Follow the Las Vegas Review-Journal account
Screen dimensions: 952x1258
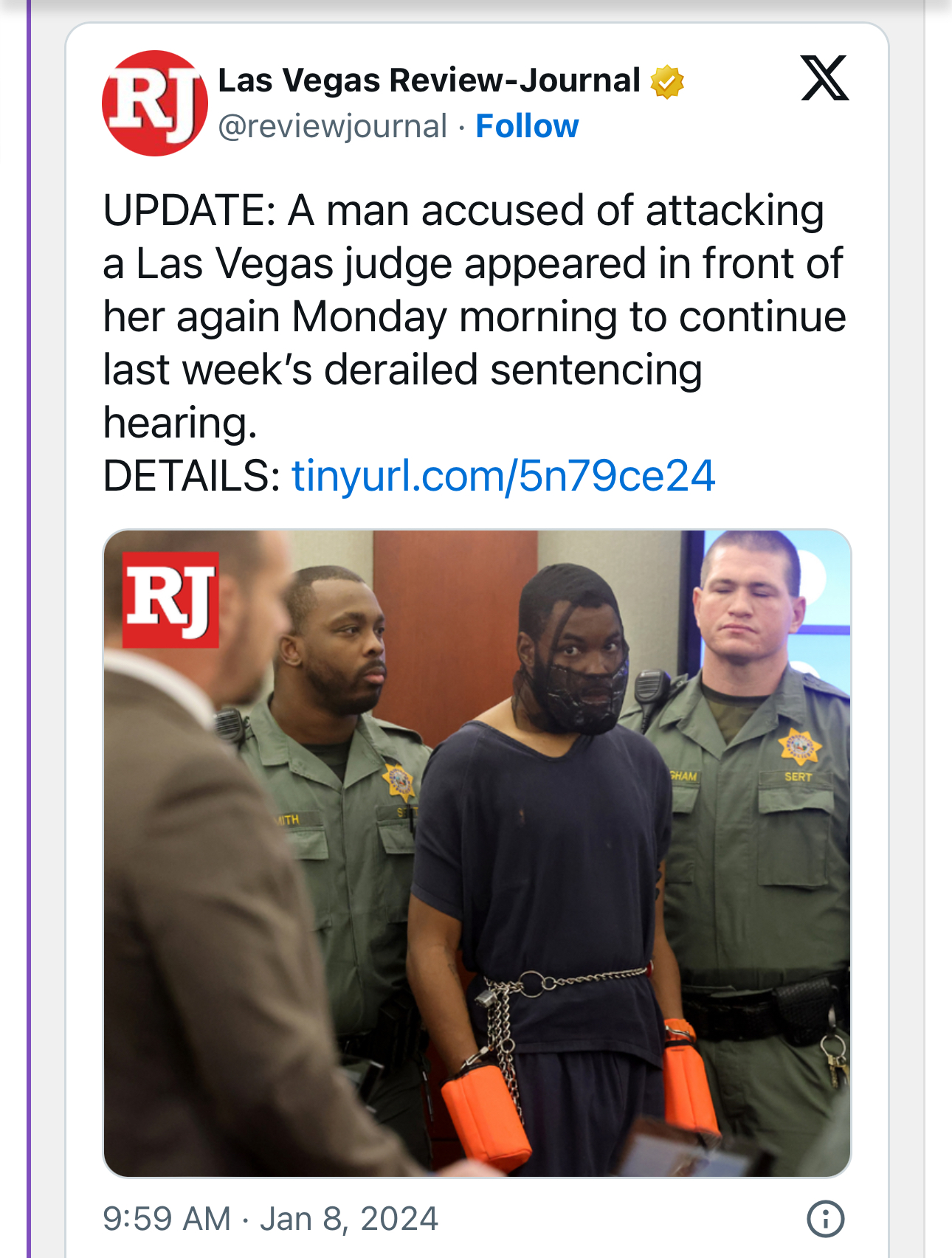(527, 126)
